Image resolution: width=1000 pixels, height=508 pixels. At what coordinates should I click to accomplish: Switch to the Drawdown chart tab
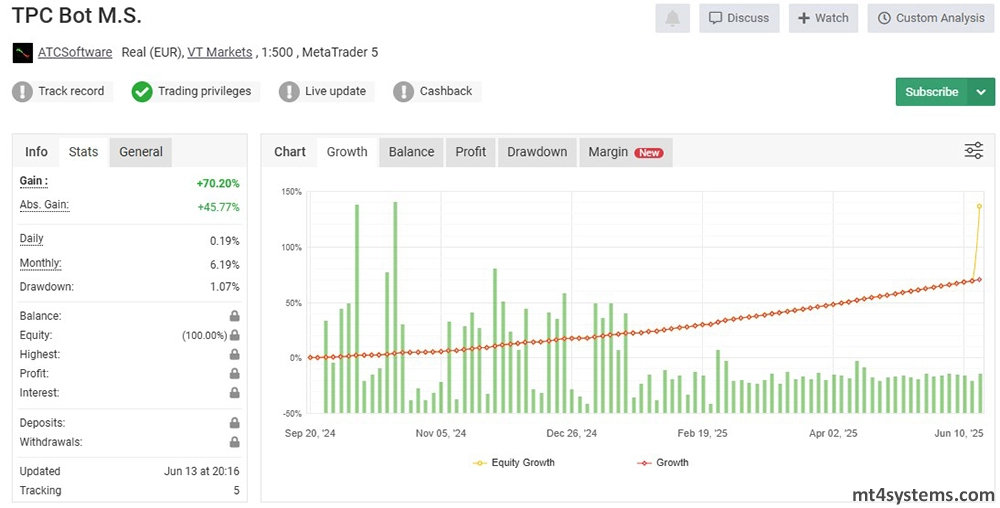(537, 152)
